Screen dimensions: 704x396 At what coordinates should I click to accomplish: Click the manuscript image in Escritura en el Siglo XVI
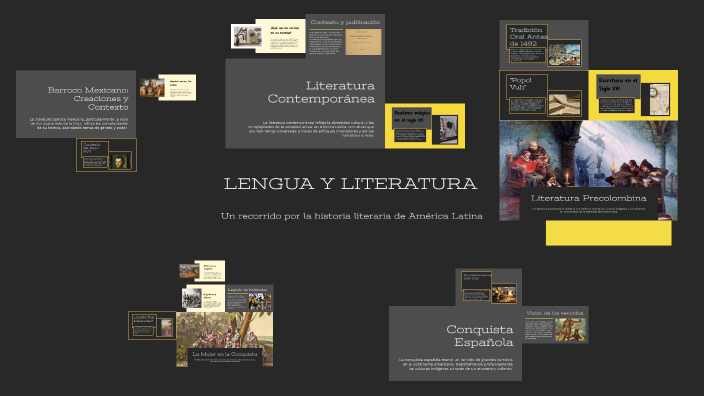click(659, 99)
